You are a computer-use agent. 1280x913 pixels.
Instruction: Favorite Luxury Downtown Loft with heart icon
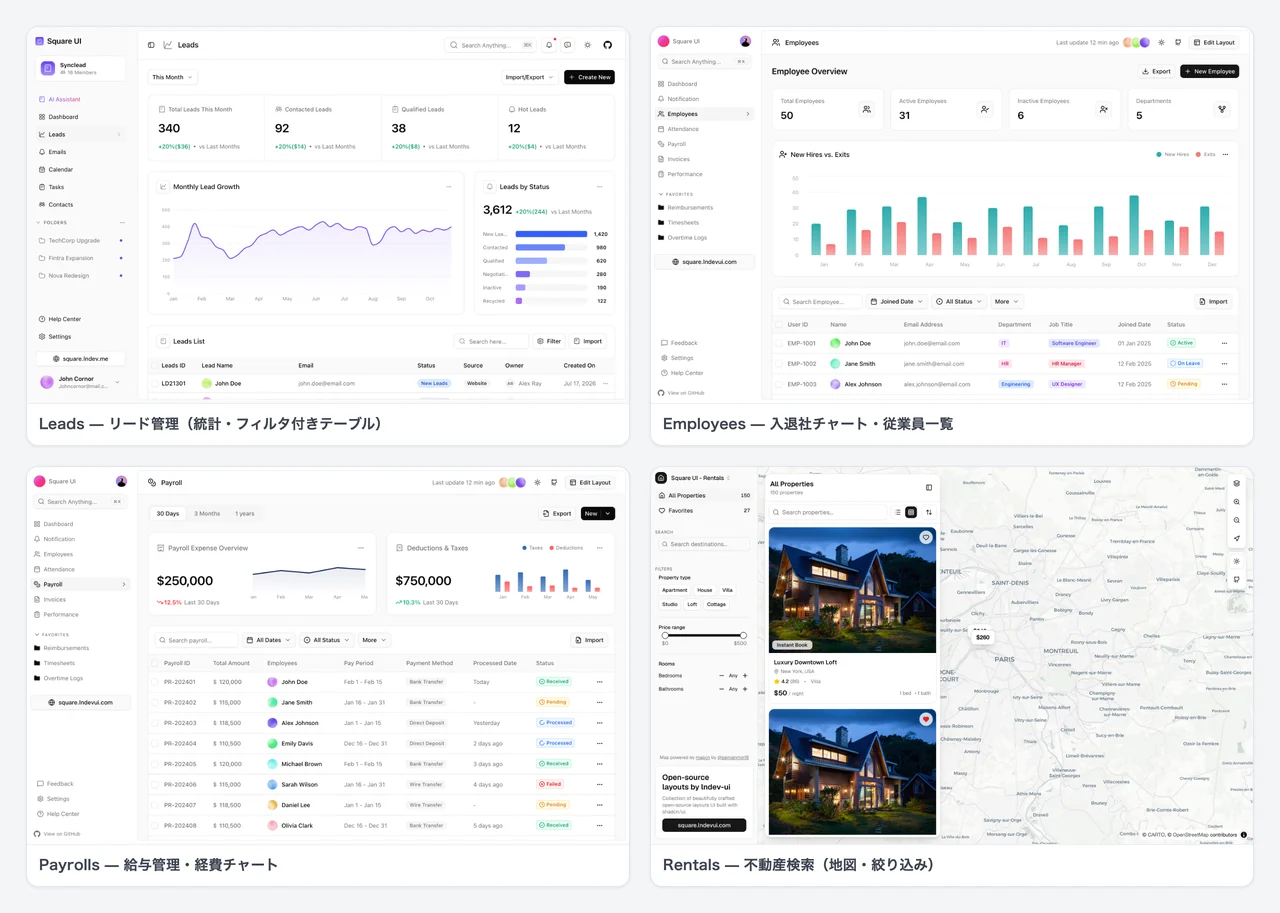pyautogui.click(x=926, y=538)
